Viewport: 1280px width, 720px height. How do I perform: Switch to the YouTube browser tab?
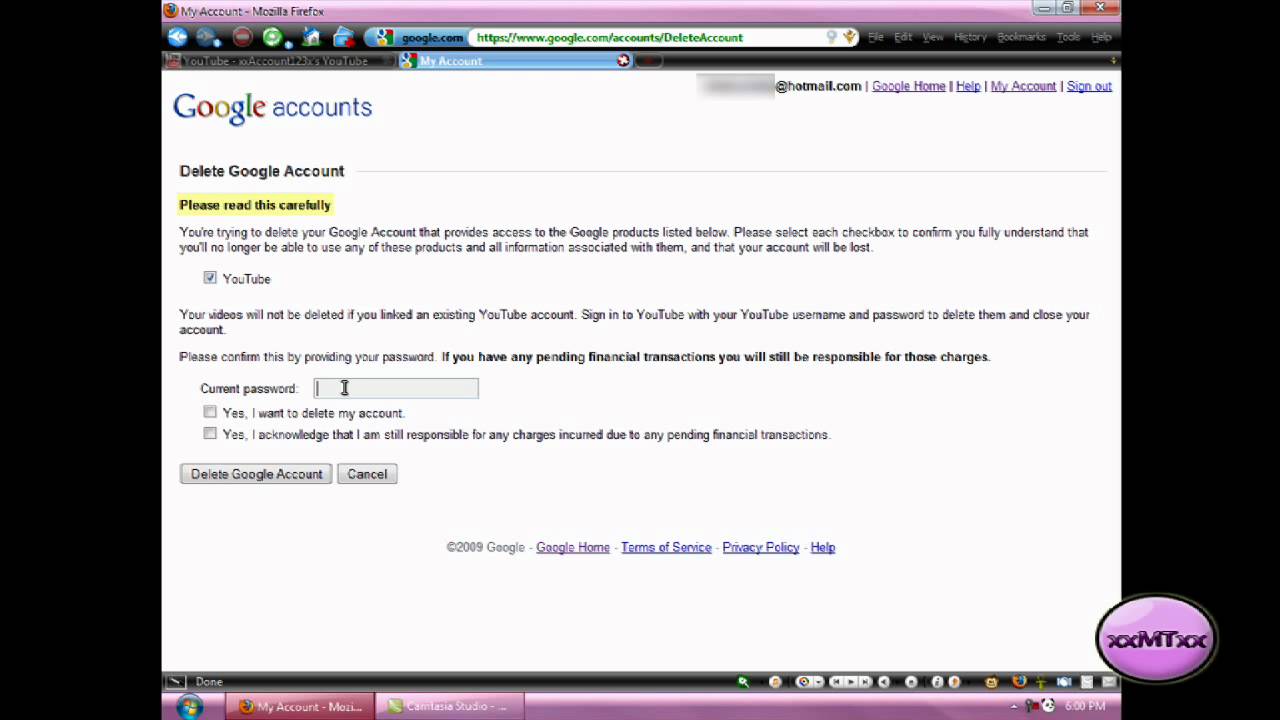pos(279,61)
